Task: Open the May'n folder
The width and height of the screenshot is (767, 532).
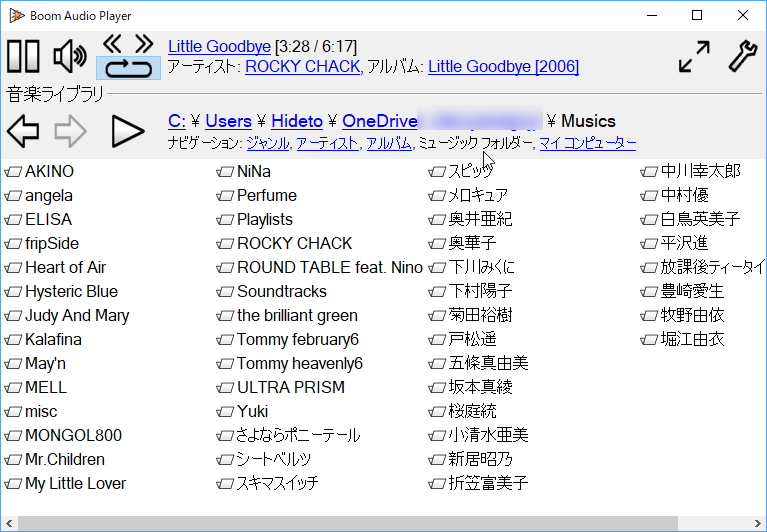Action: click(35, 363)
